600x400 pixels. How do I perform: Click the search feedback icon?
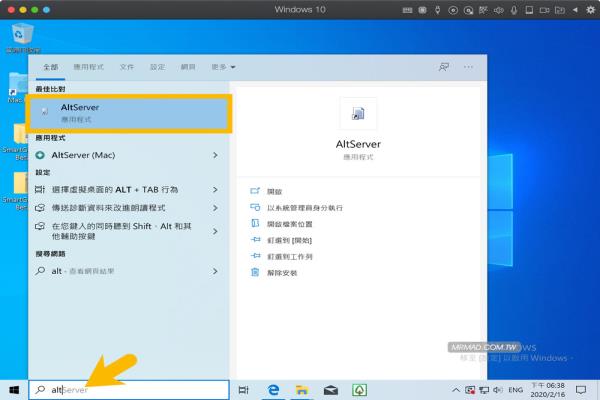(444, 67)
